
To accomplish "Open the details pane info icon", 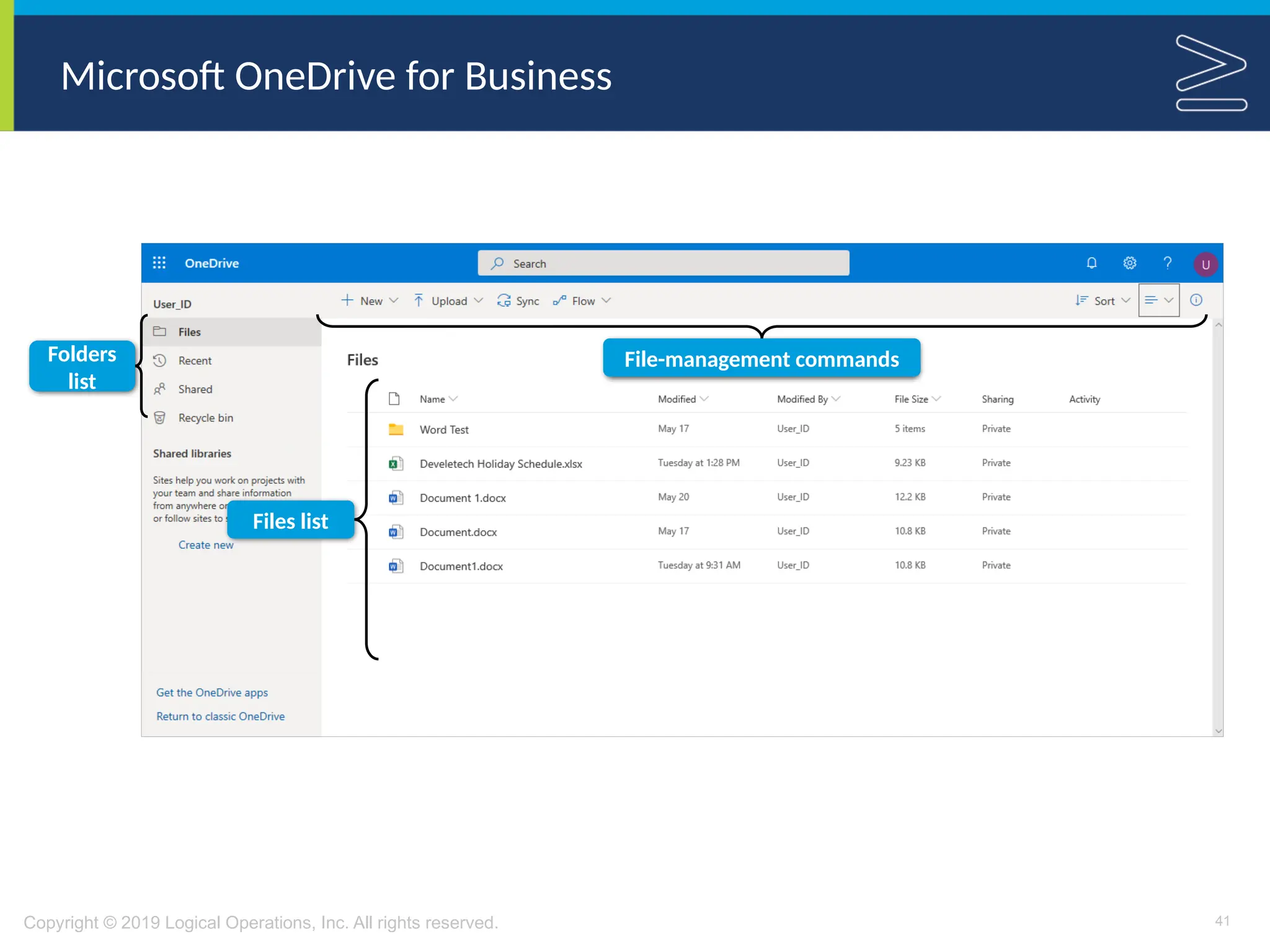I will pos(1196,300).
